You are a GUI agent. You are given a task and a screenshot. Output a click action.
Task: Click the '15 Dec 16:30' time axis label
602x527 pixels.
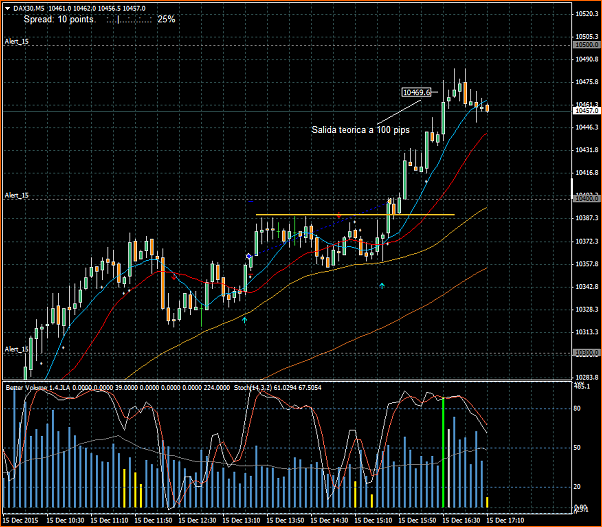(461, 521)
